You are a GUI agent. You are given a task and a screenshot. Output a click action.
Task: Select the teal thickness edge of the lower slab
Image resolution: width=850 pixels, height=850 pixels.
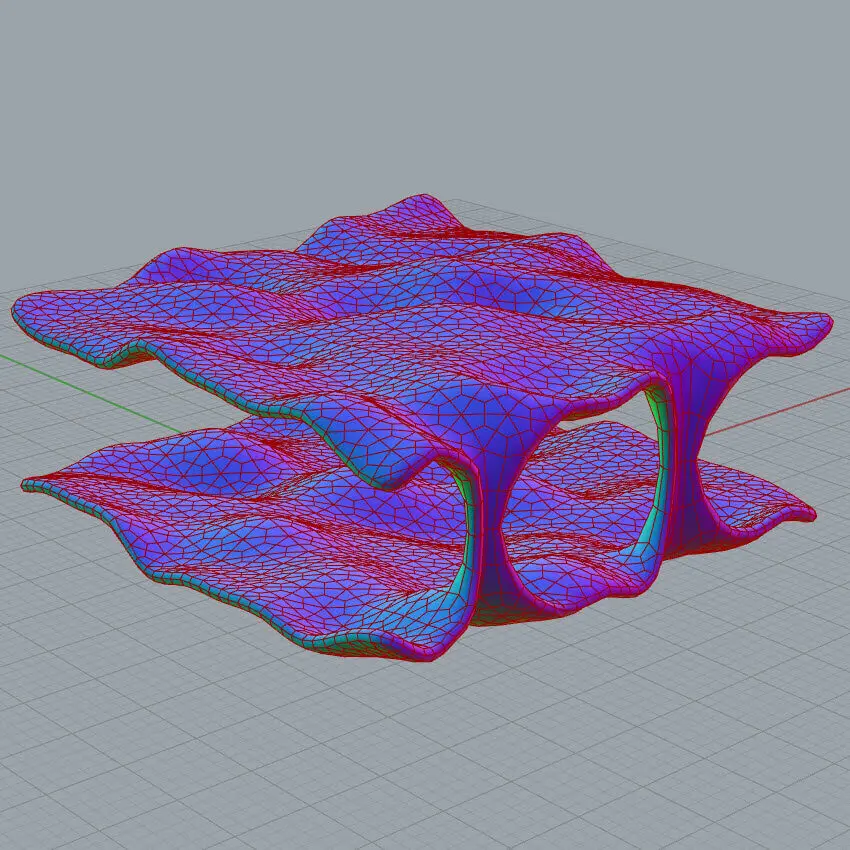pos(200,588)
